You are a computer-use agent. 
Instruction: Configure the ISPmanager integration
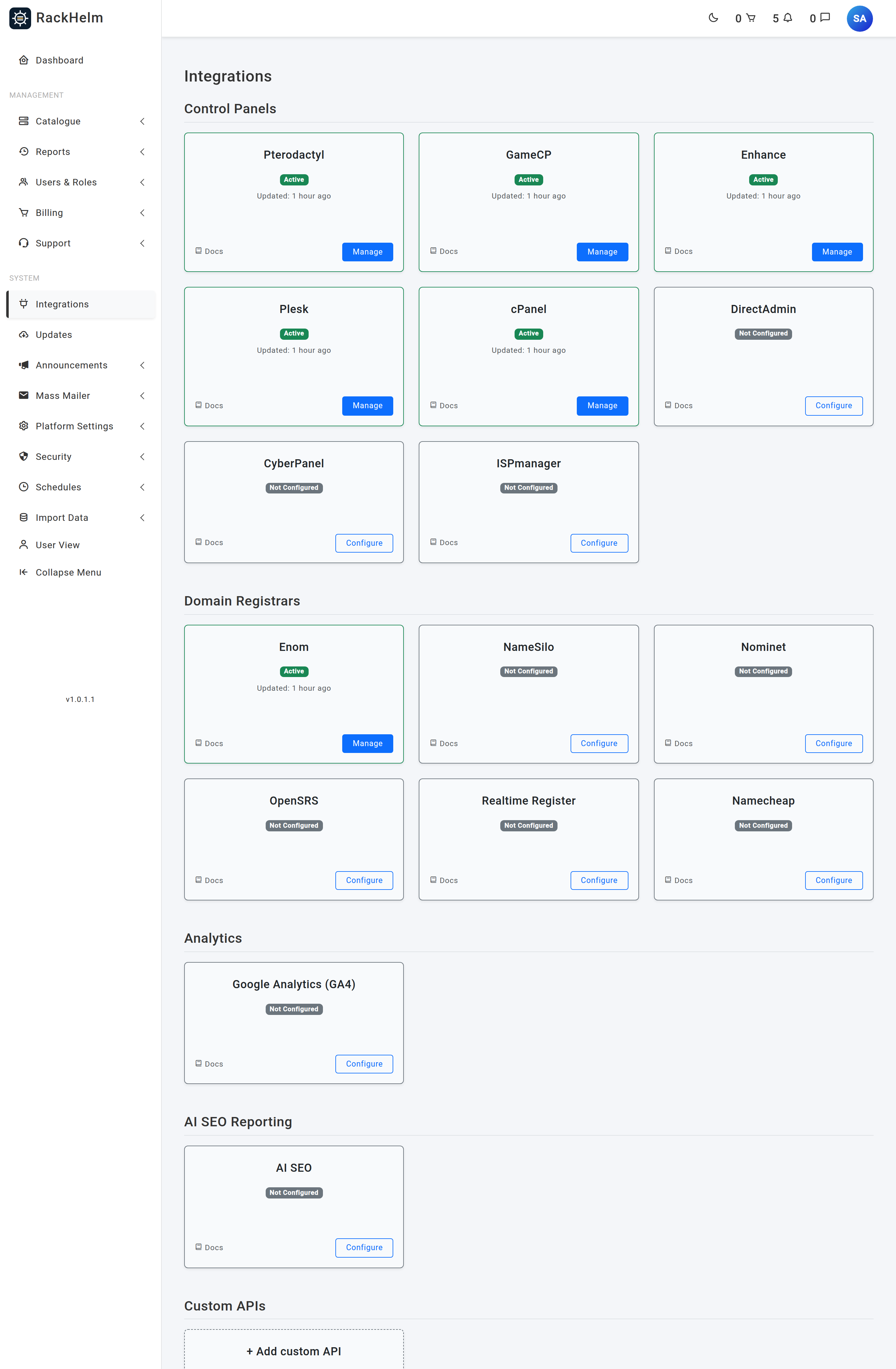point(599,543)
